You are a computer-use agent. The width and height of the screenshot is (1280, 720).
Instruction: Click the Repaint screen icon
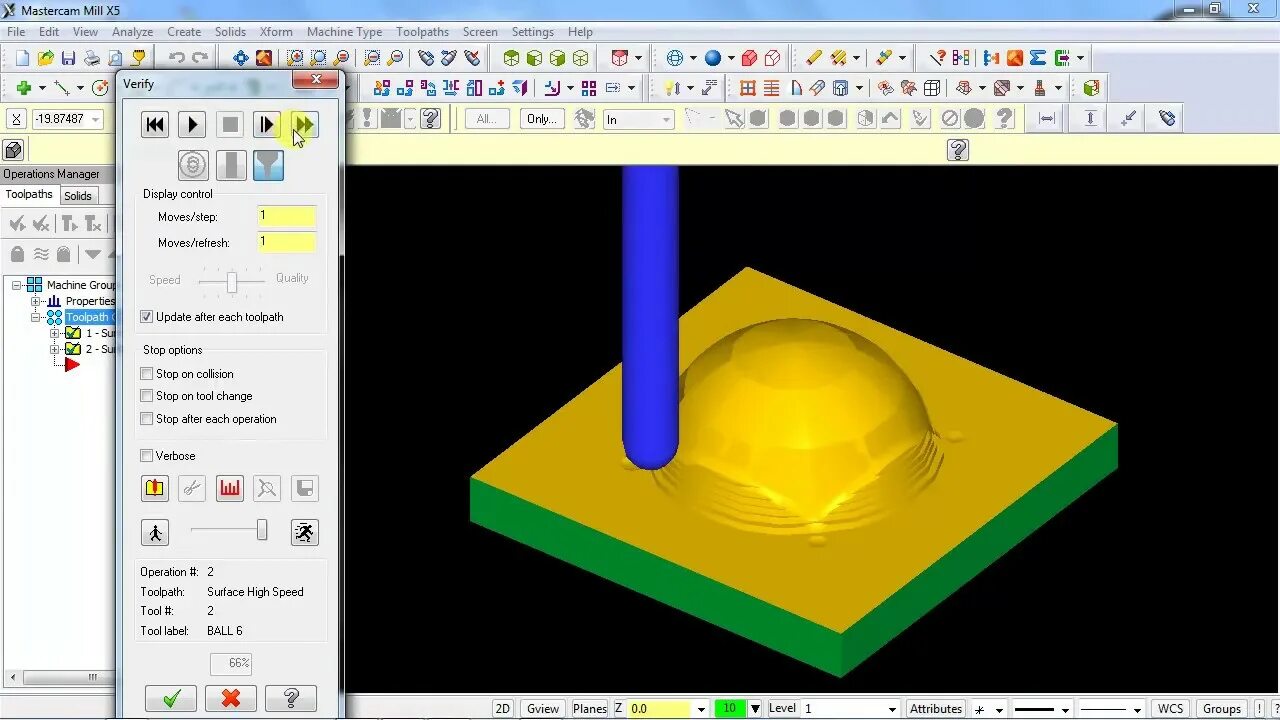264,58
